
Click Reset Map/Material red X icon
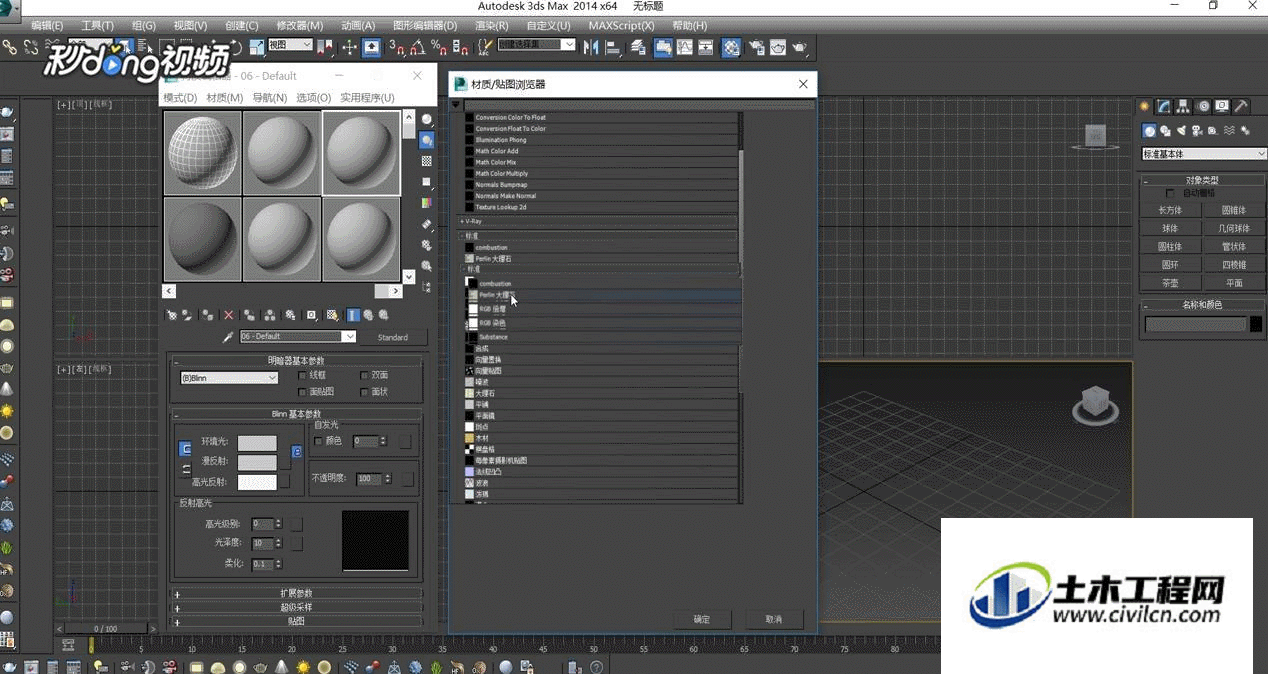[228, 315]
